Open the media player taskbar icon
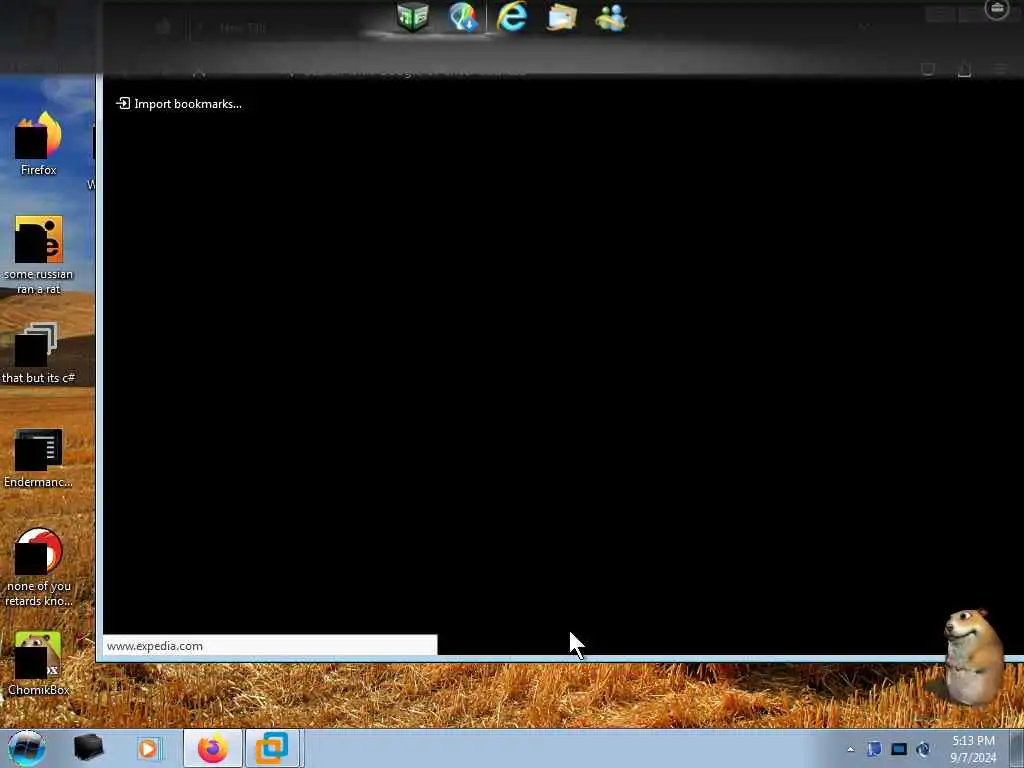Screen dimensions: 1024x768 148,748
